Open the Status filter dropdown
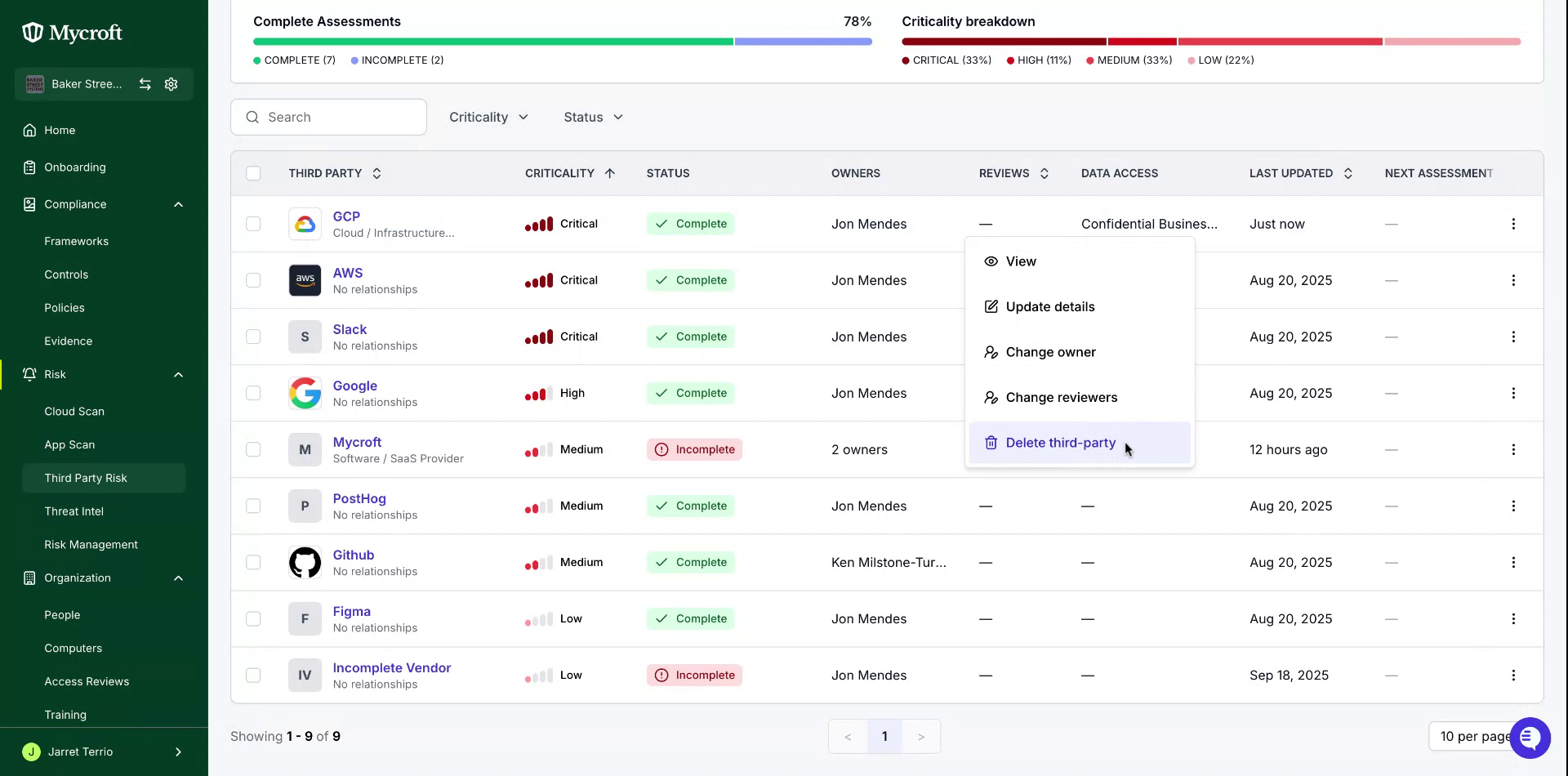1568x776 pixels. tap(594, 117)
